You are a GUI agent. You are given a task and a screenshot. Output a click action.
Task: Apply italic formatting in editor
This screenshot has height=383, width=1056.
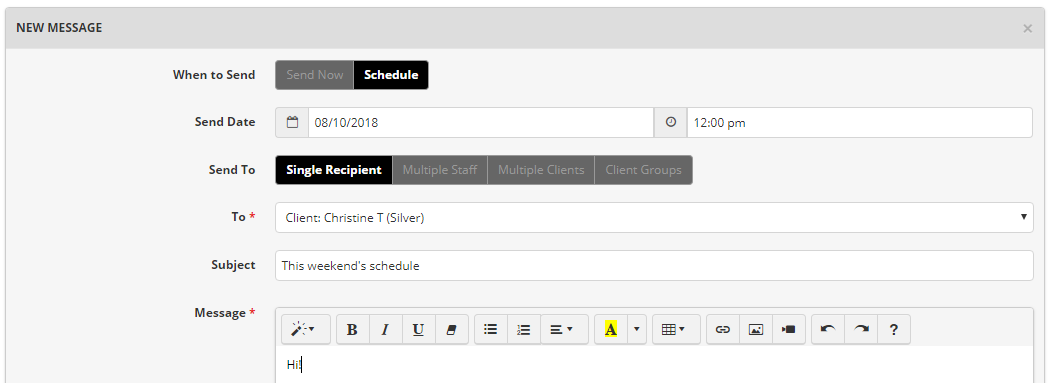tap(385, 330)
